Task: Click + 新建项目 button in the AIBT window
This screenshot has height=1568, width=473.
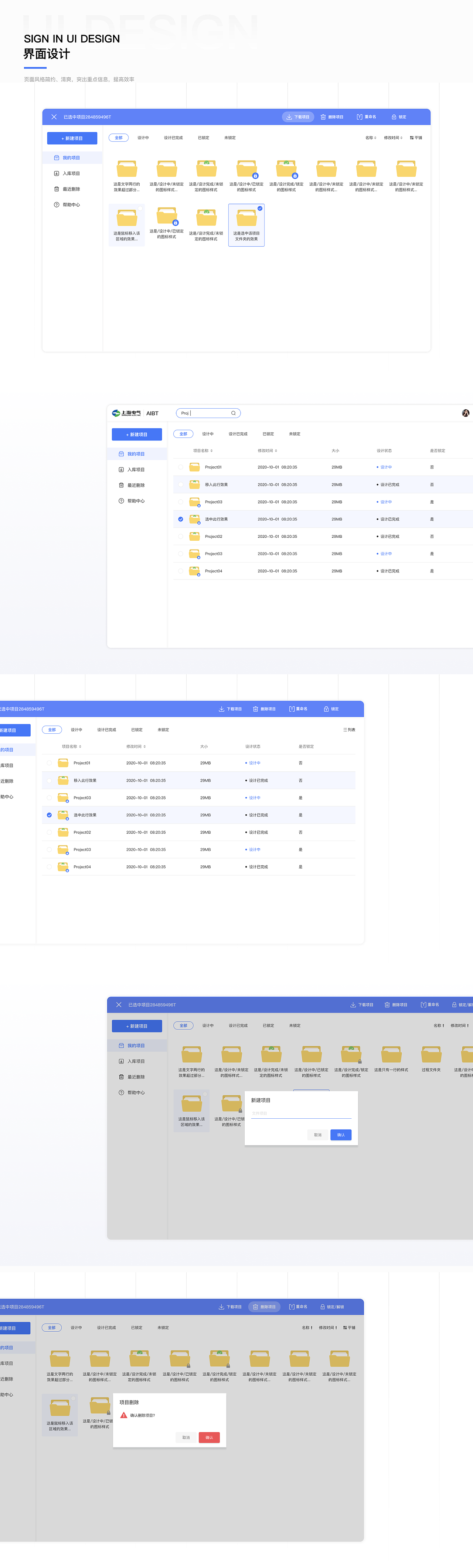Action: point(137,435)
